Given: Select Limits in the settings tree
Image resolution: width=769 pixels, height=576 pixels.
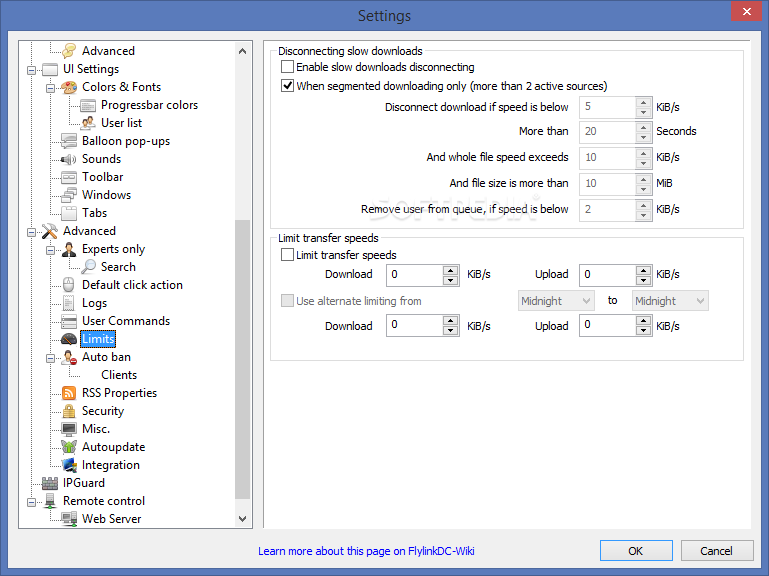Looking at the screenshot, I should pos(98,339).
